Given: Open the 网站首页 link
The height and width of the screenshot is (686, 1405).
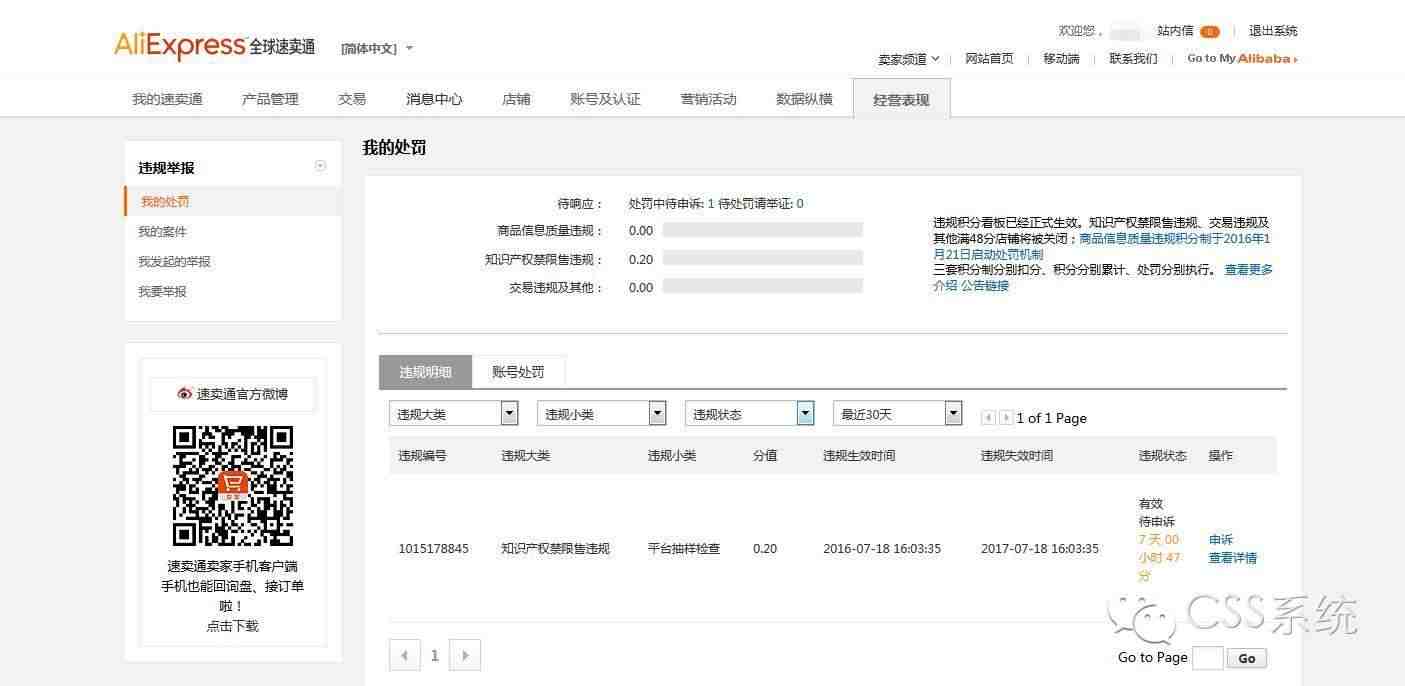Looking at the screenshot, I should coord(989,59).
